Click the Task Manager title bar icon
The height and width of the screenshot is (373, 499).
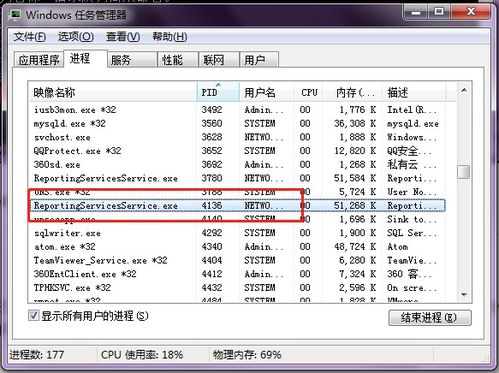click(x=15, y=15)
